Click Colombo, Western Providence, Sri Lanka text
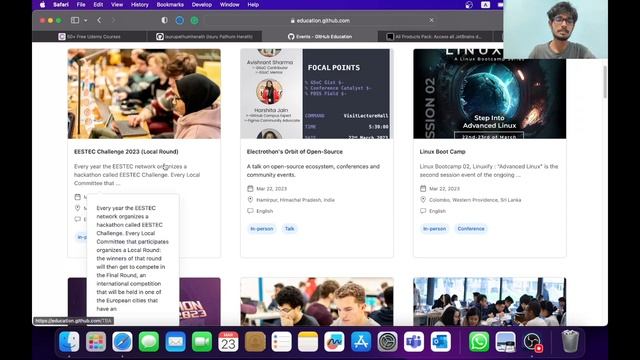This screenshot has height=360, width=640. 475,200
